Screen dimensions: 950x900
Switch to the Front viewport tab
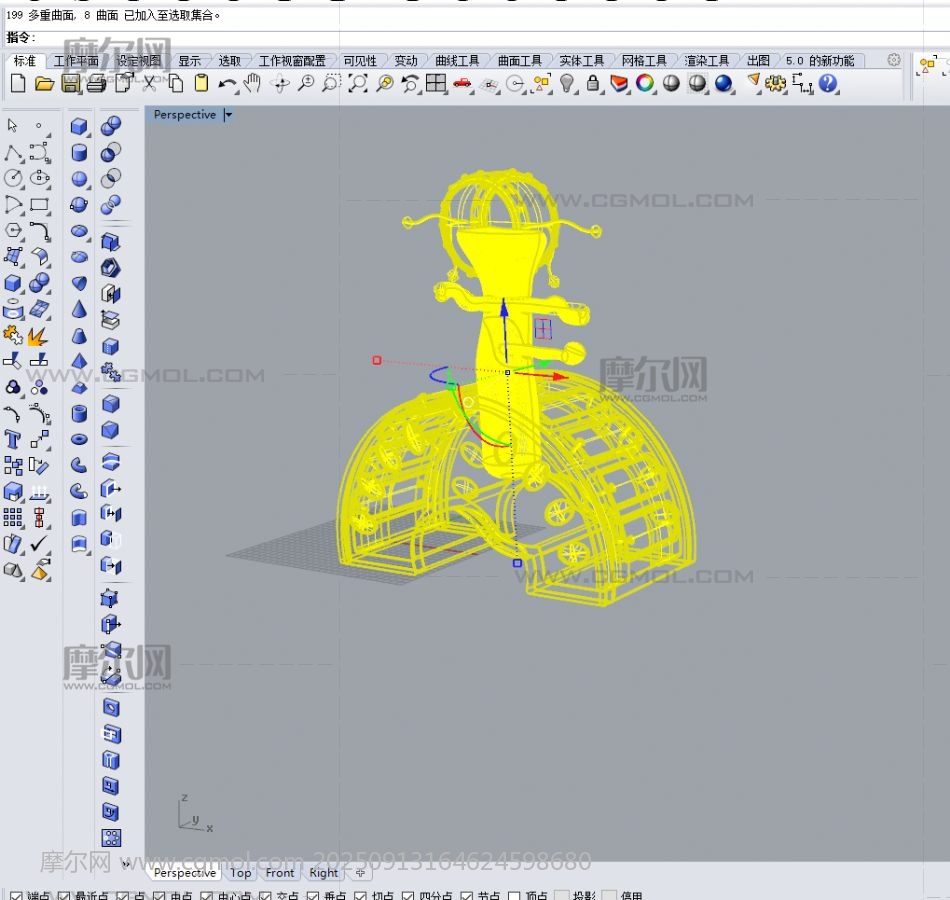(279, 873)
